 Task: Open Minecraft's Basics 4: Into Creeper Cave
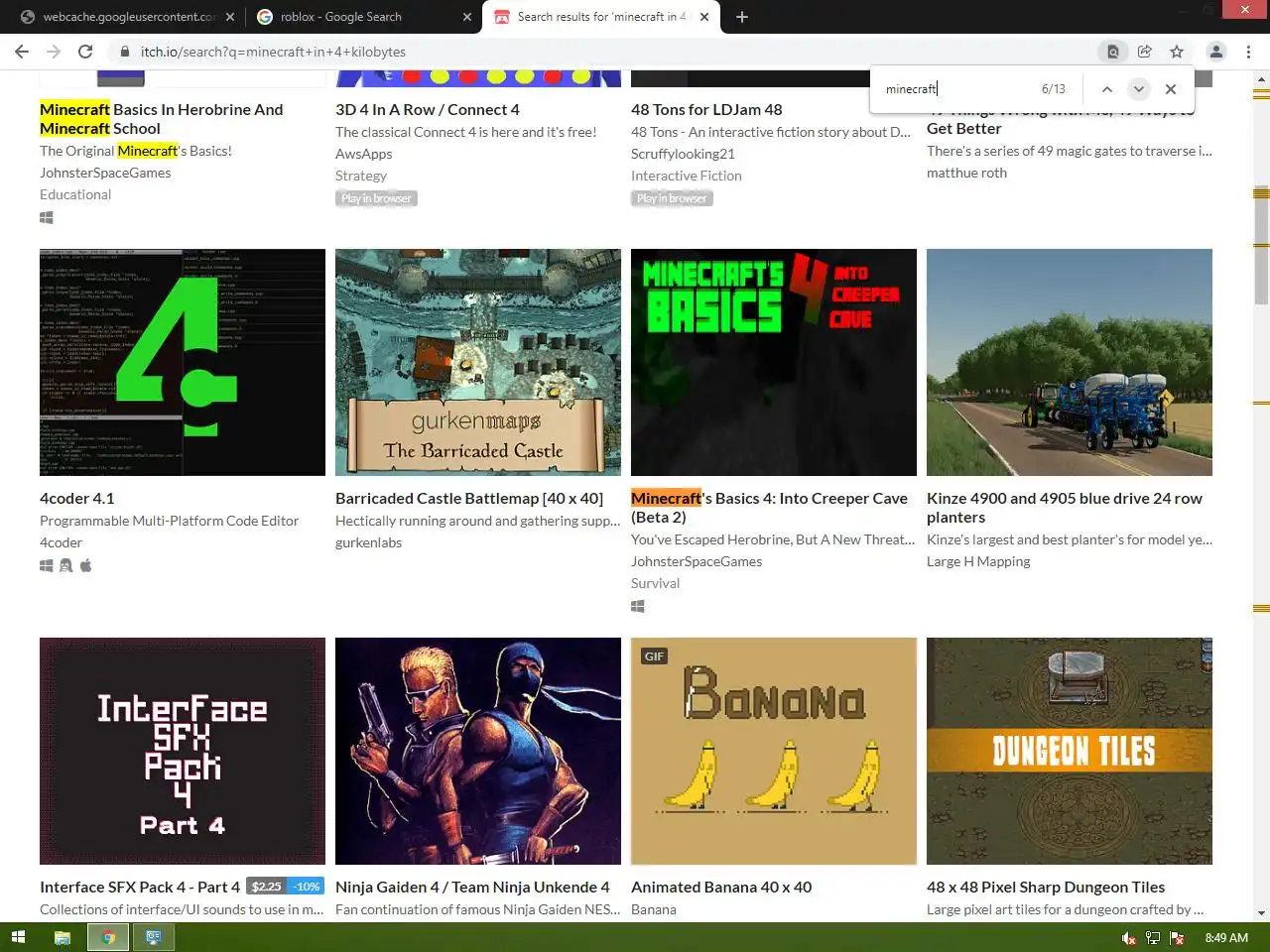(769, 508)
